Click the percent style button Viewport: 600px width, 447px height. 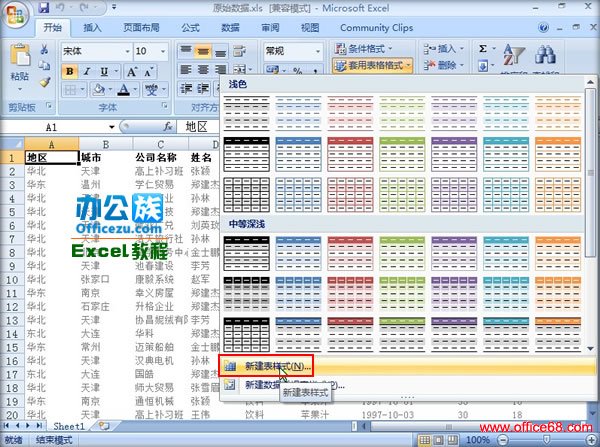tap(297, 70)
